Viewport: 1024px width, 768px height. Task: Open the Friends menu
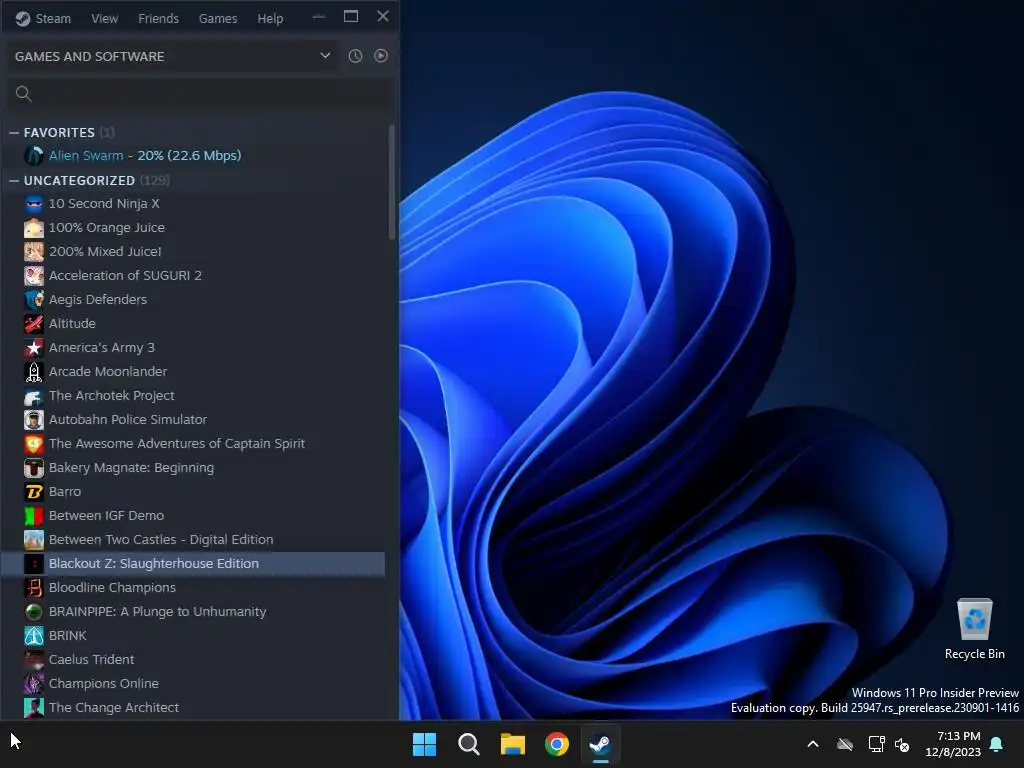159,18
